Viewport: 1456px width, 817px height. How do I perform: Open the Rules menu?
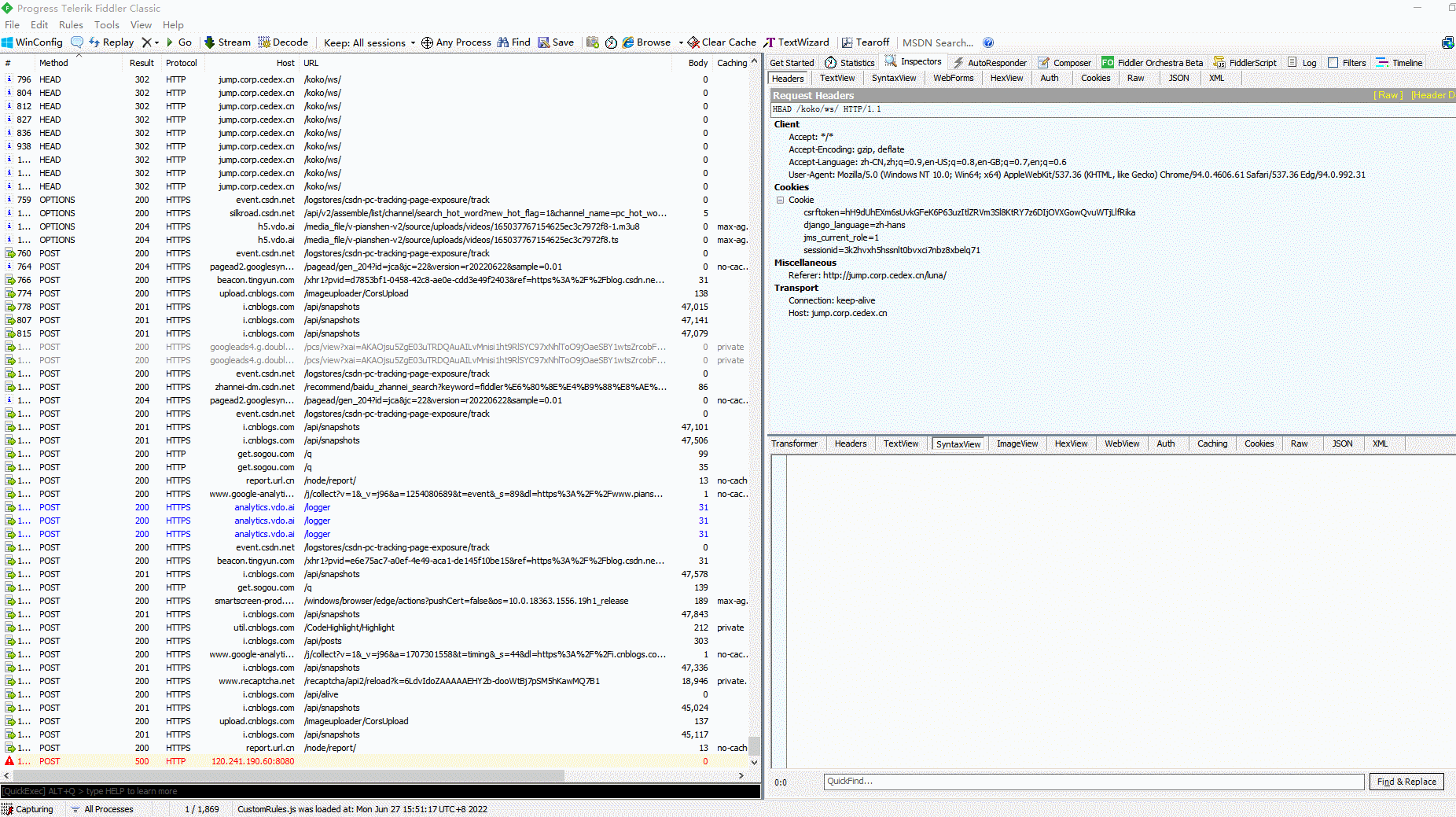pos(71,24)
